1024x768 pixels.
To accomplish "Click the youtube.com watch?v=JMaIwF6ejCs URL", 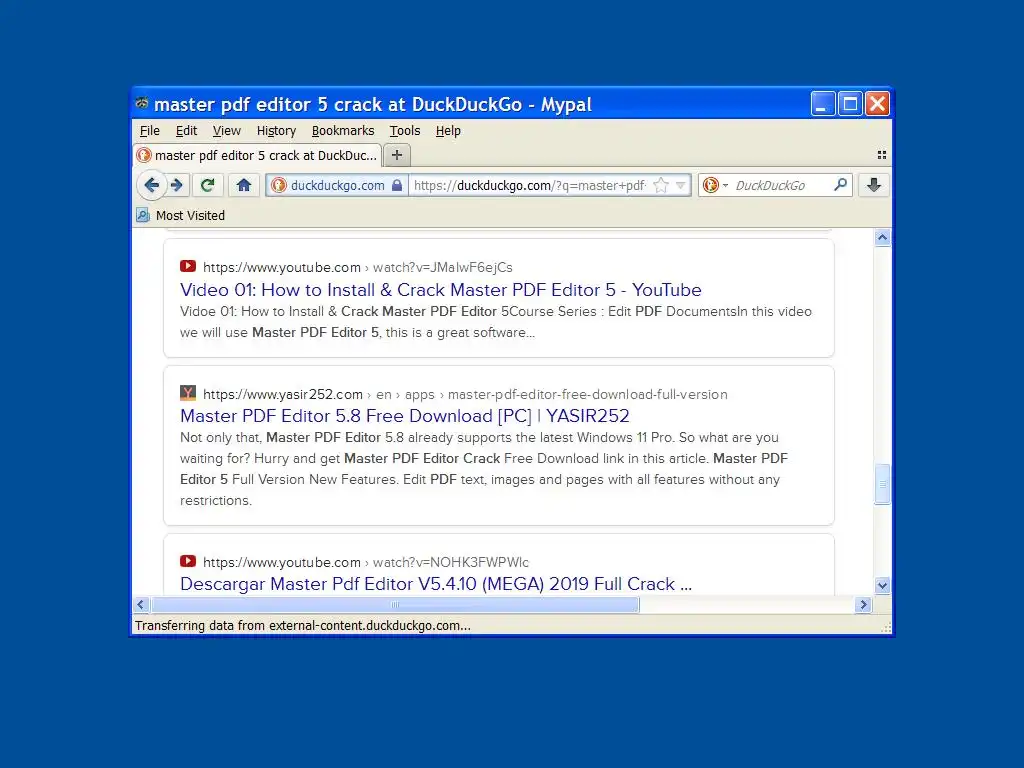I will coord(358,267).
